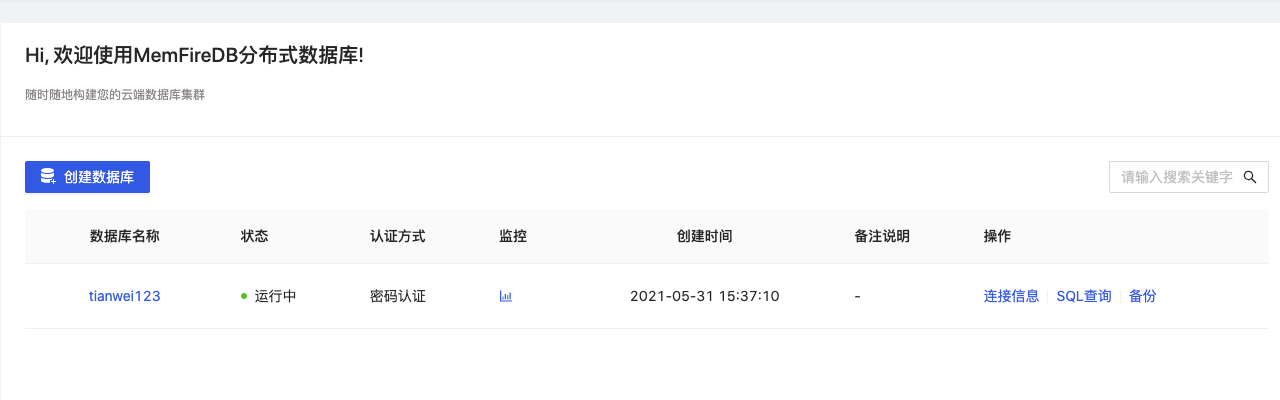Click the database icon on the create button
This screenshot has width=1280, height=400.
(47, 177)
